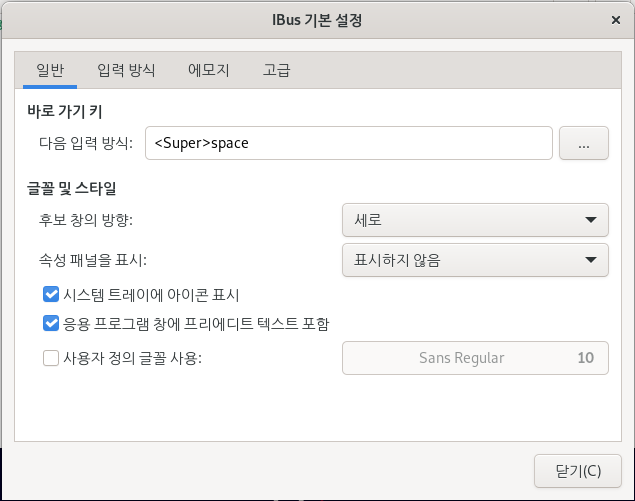Expand the 후보 창의 방향 dropdown showing 세로
The image size is (635, 501).
tap(475, 220)
